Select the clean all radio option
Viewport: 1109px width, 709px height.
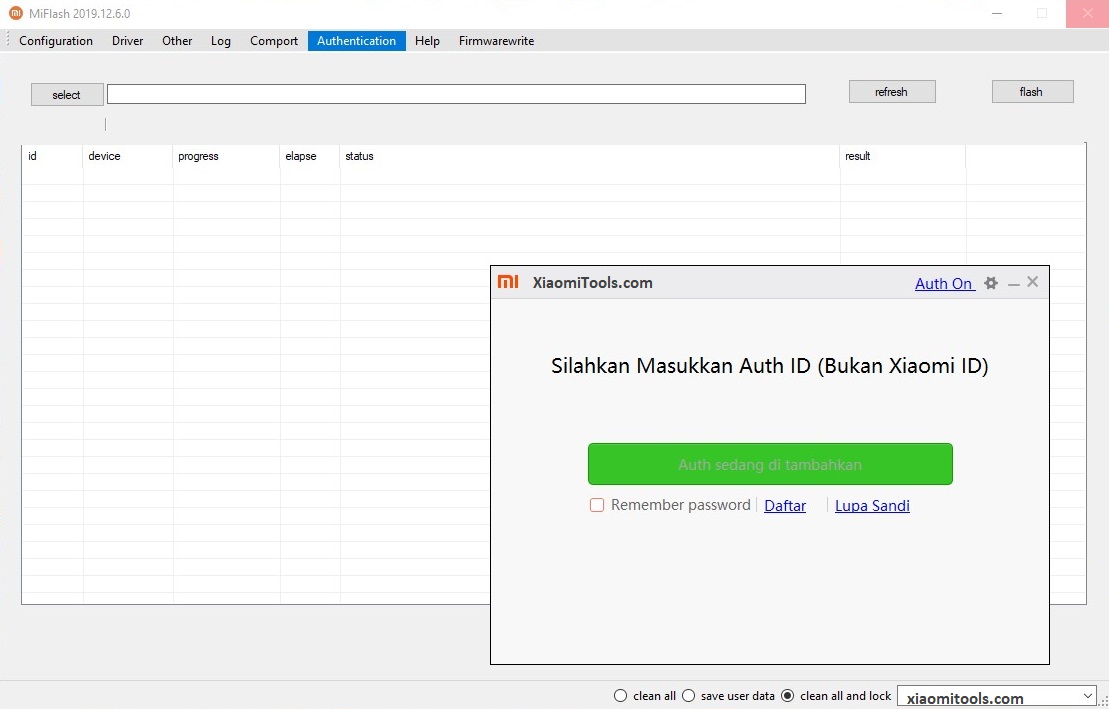click(621, 696)
